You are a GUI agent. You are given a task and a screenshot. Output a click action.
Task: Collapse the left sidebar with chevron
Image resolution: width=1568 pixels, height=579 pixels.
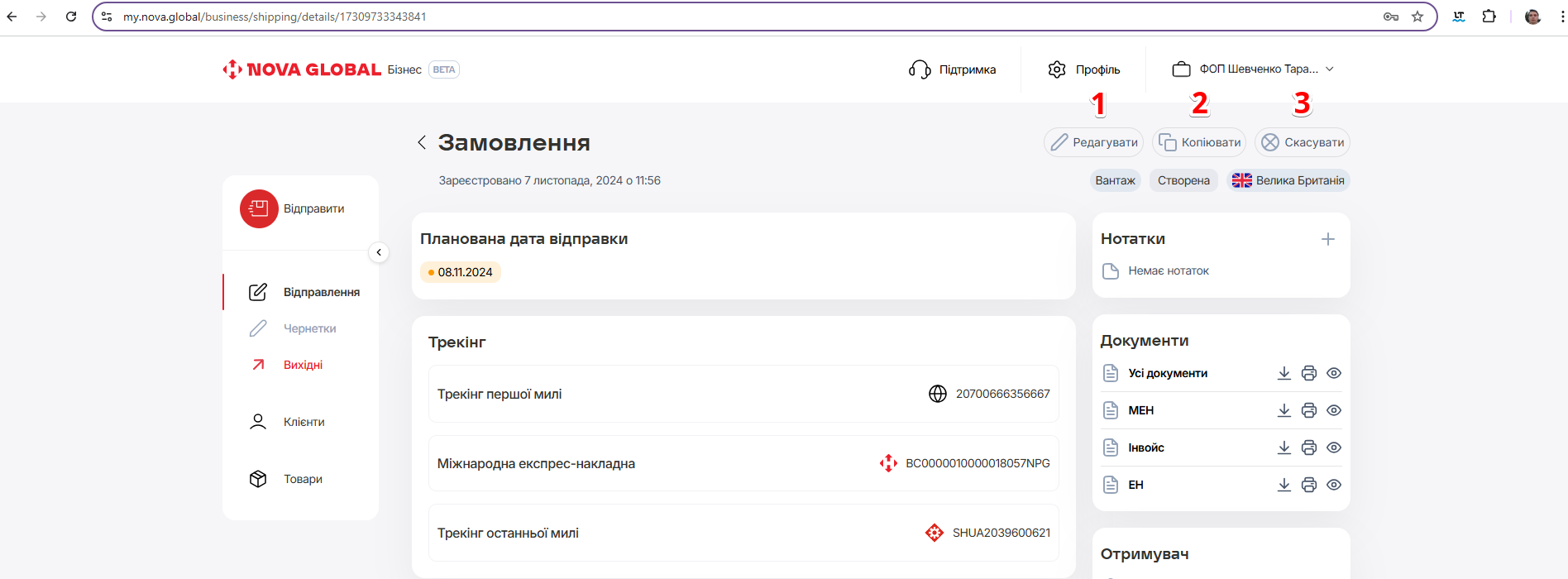(379, 252)
